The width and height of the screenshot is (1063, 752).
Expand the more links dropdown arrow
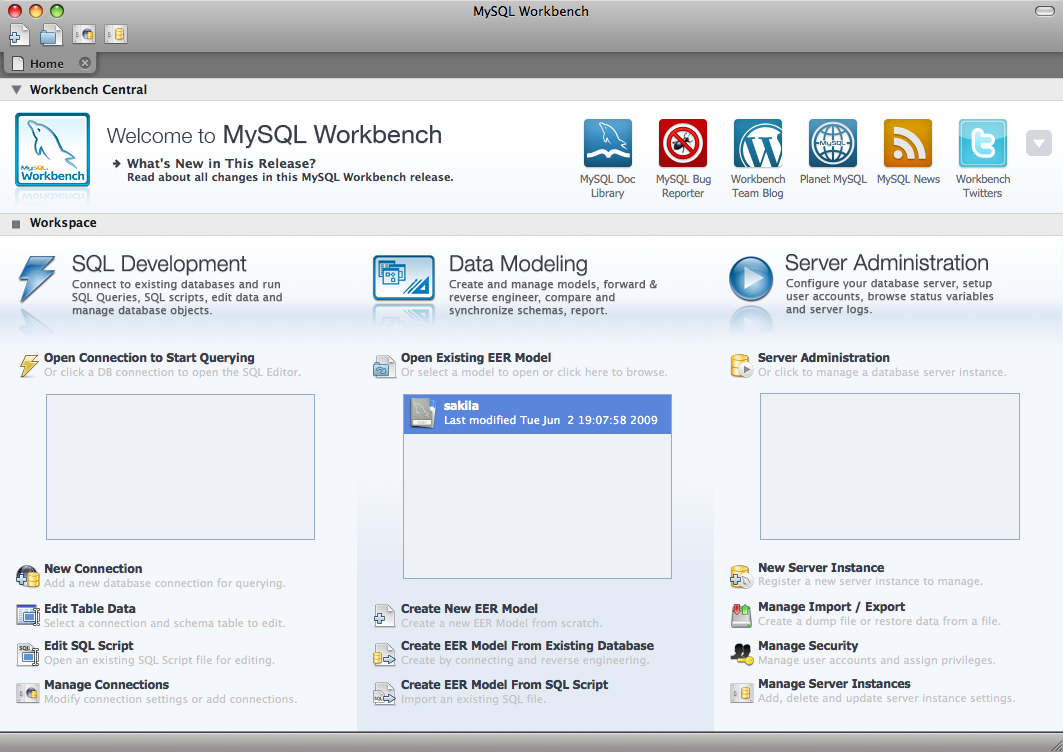pos(1039,143)
